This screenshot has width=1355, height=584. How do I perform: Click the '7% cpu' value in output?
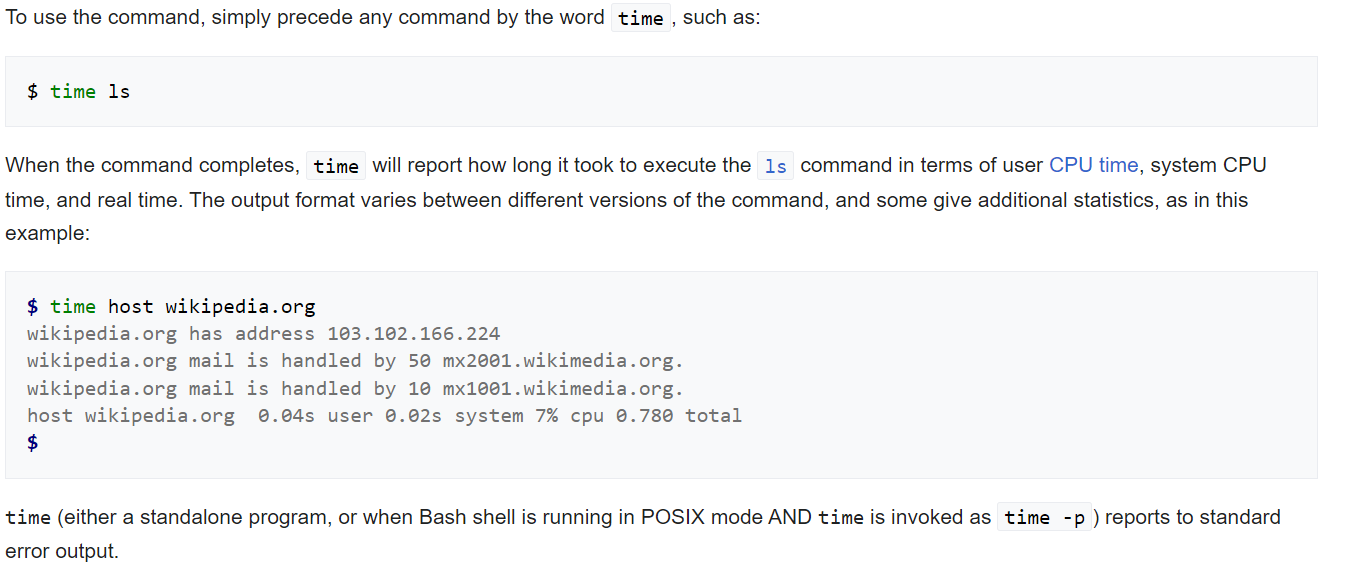(x=570, y=415)
